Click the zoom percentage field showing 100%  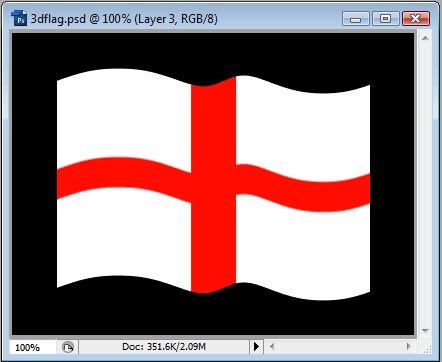[33, 347]
